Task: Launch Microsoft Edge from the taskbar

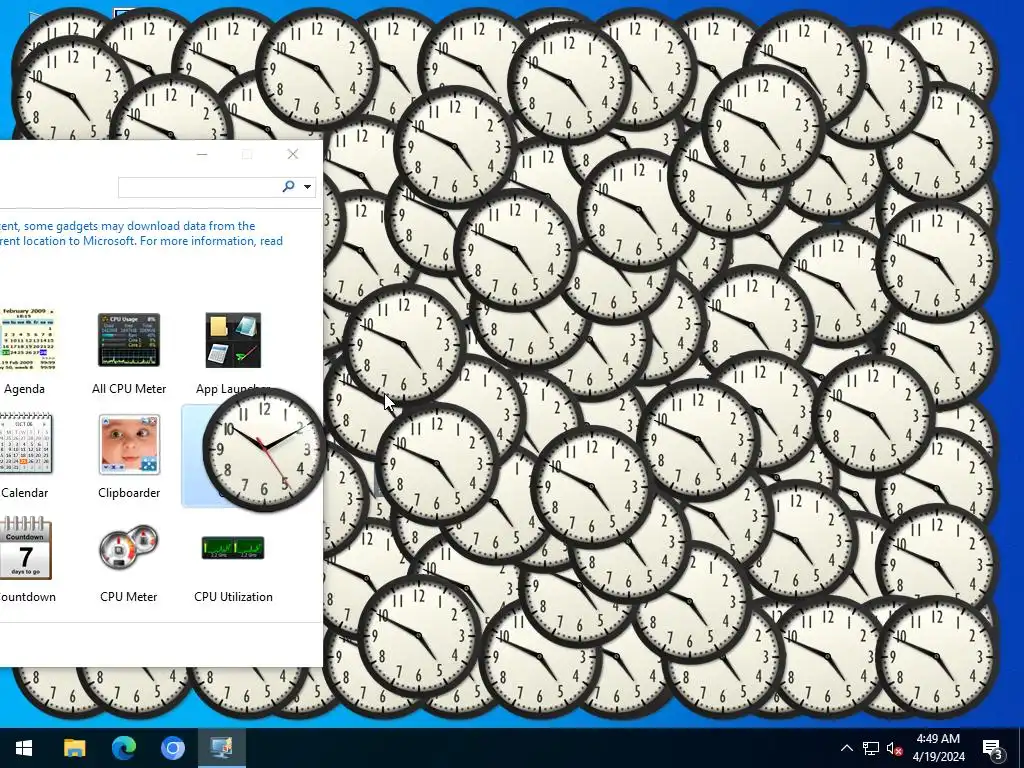Action: click(x=123, y=748)
